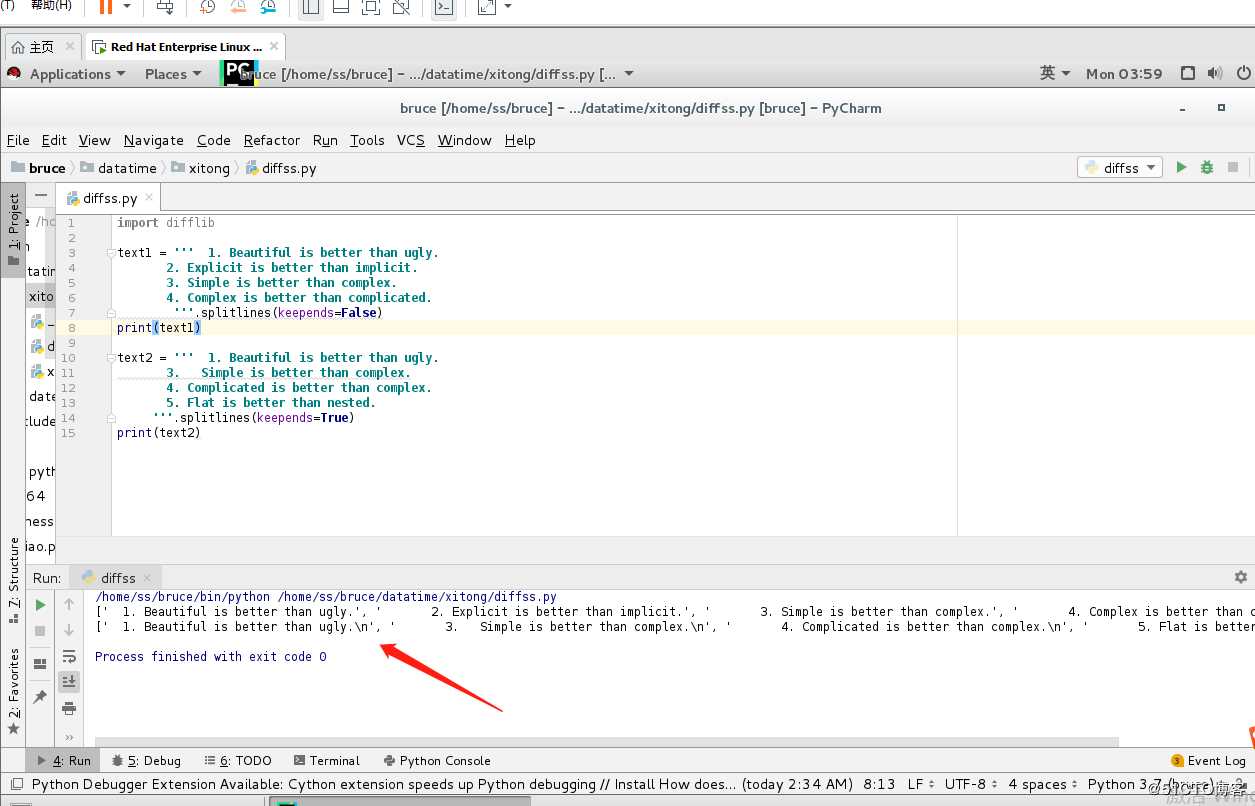Open the Run menu
The width and height of the screenshot is (1255, 806).
(x=325, y=140)
